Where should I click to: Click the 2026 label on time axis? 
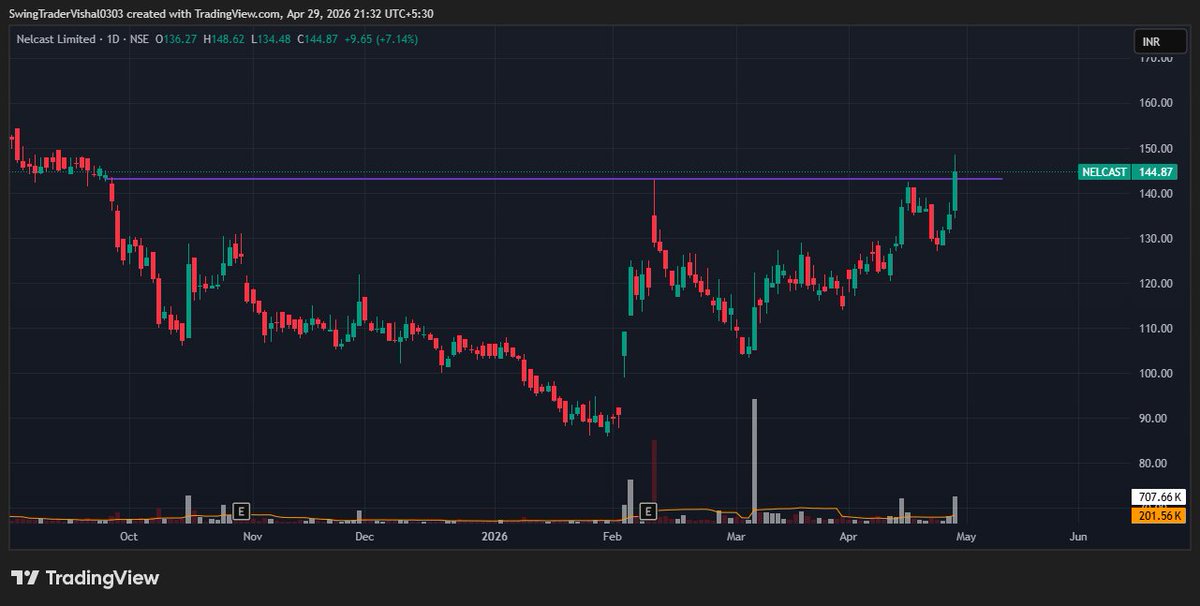(x=494, y=537)
